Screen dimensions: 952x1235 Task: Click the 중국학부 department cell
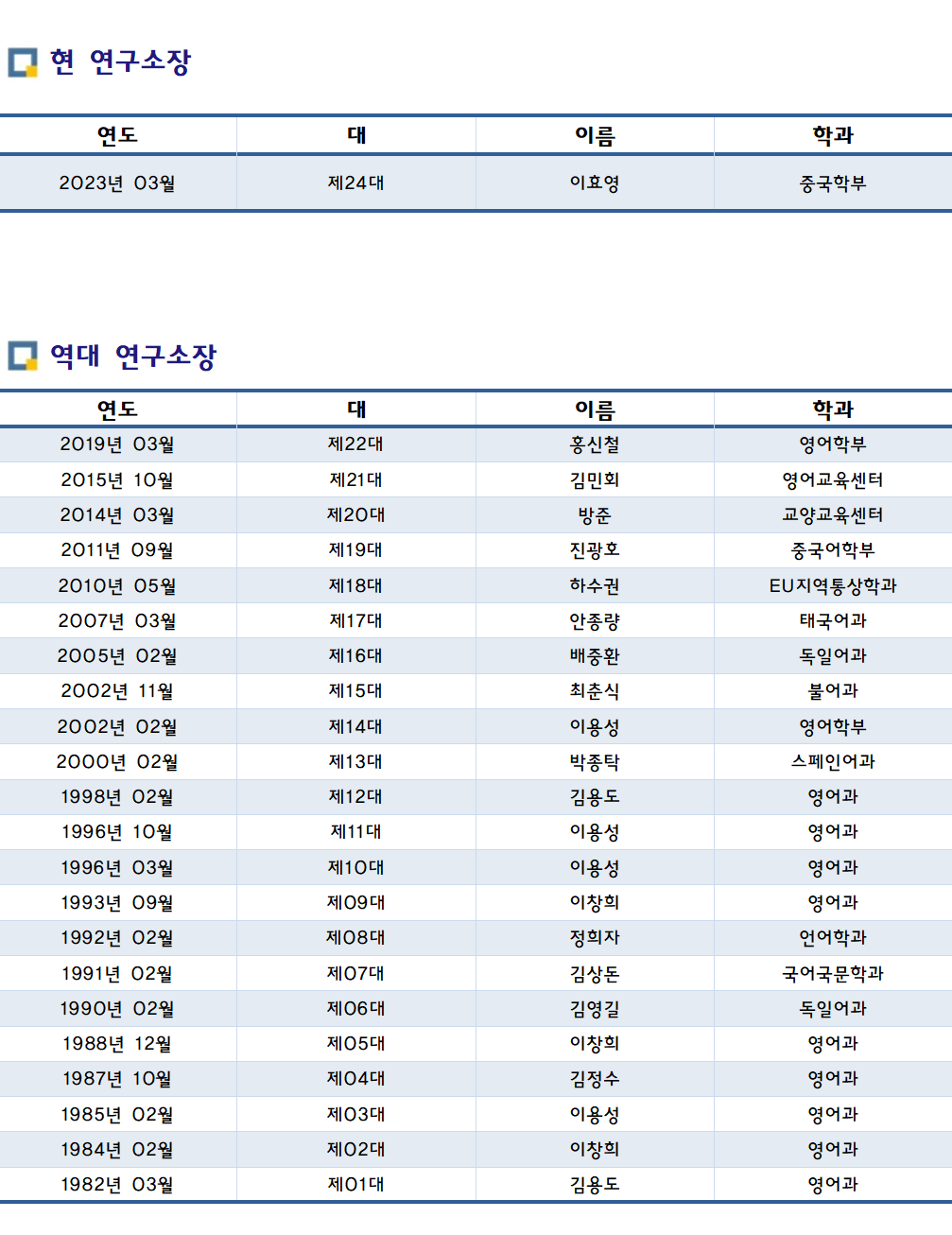click(x=833, y=183)
